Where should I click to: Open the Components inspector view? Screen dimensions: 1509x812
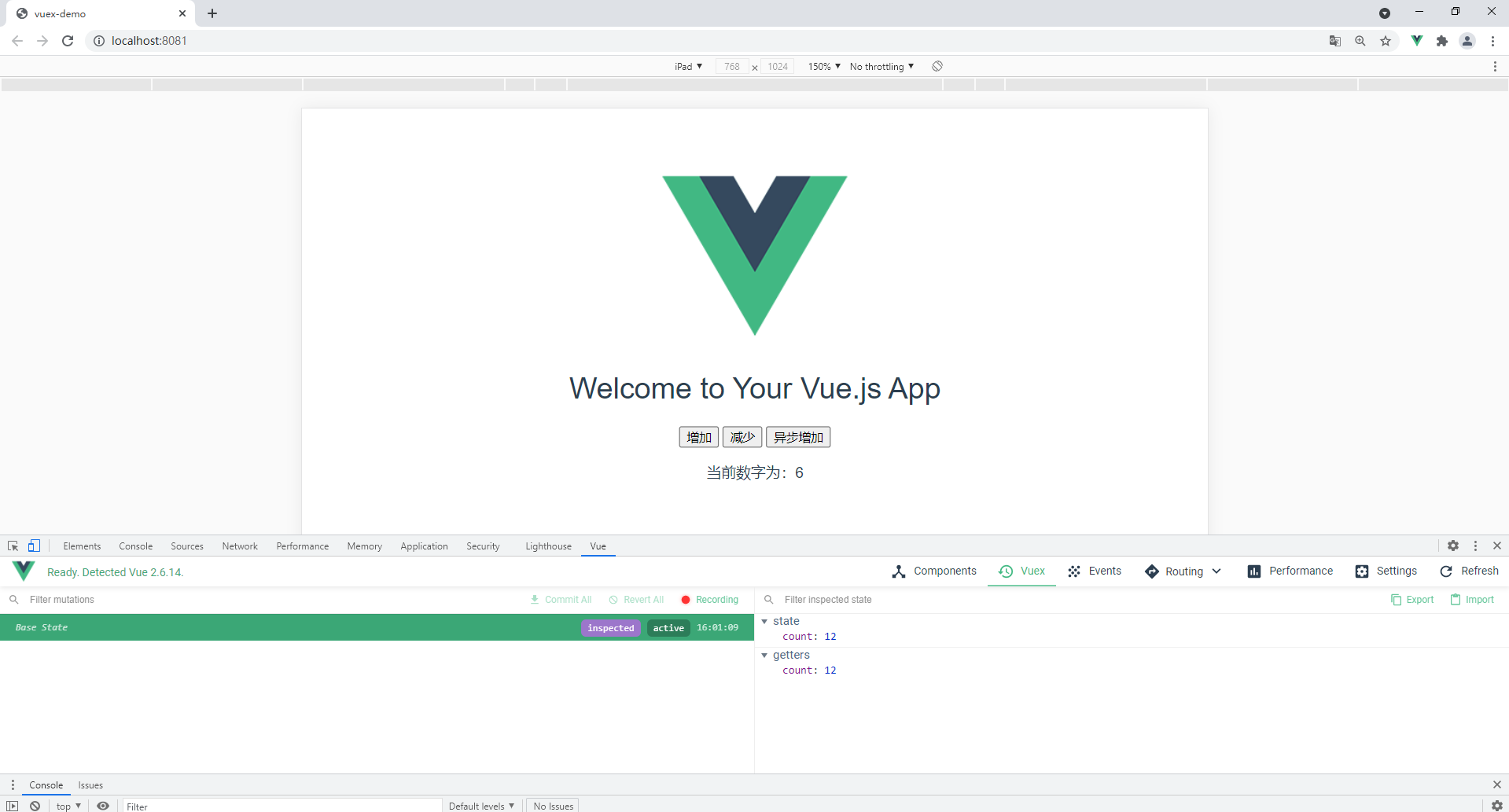pyautogui.click(x=934, y=571)
